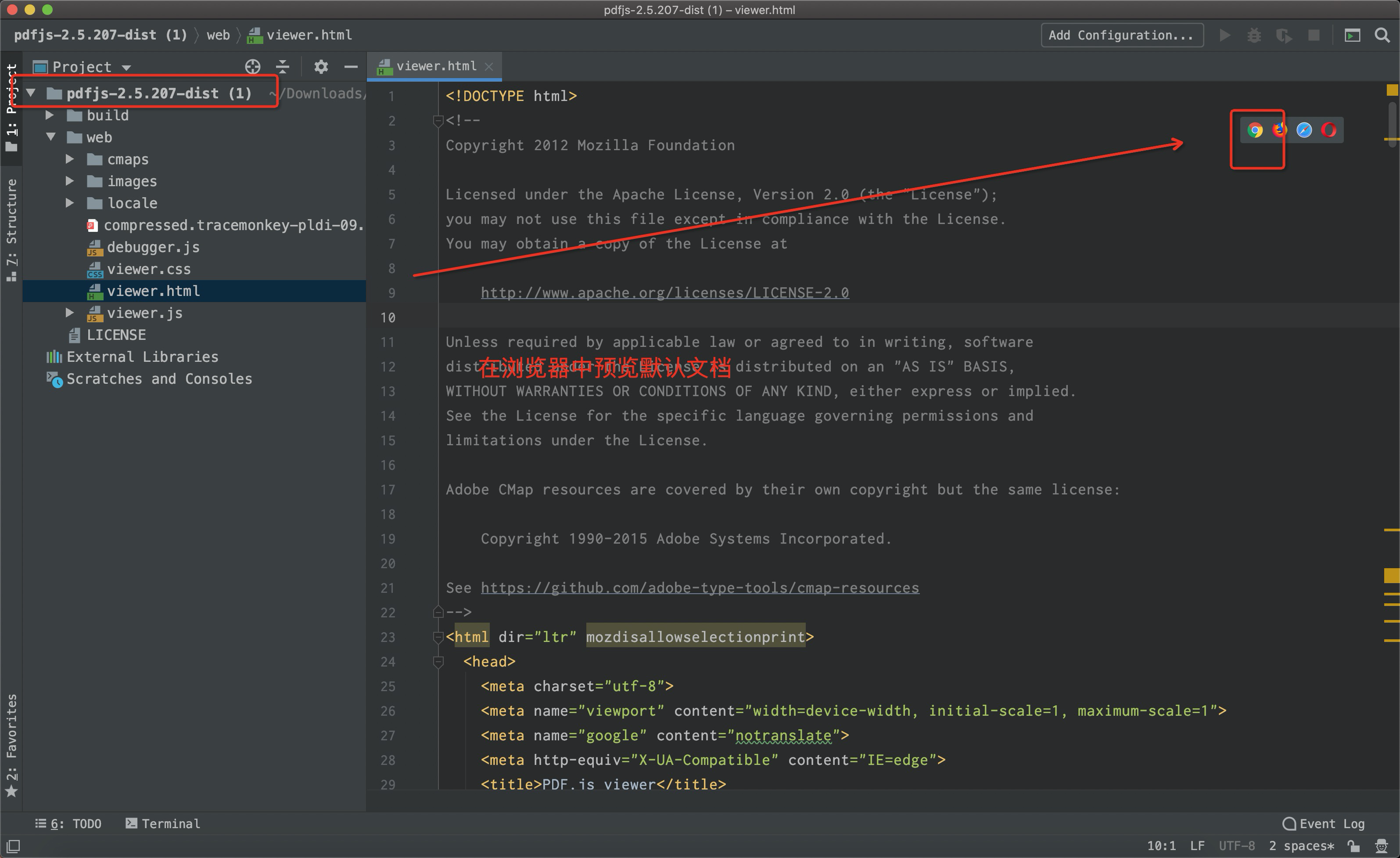
Task: Open file in Chrome browser
Action: [1255, 130]
